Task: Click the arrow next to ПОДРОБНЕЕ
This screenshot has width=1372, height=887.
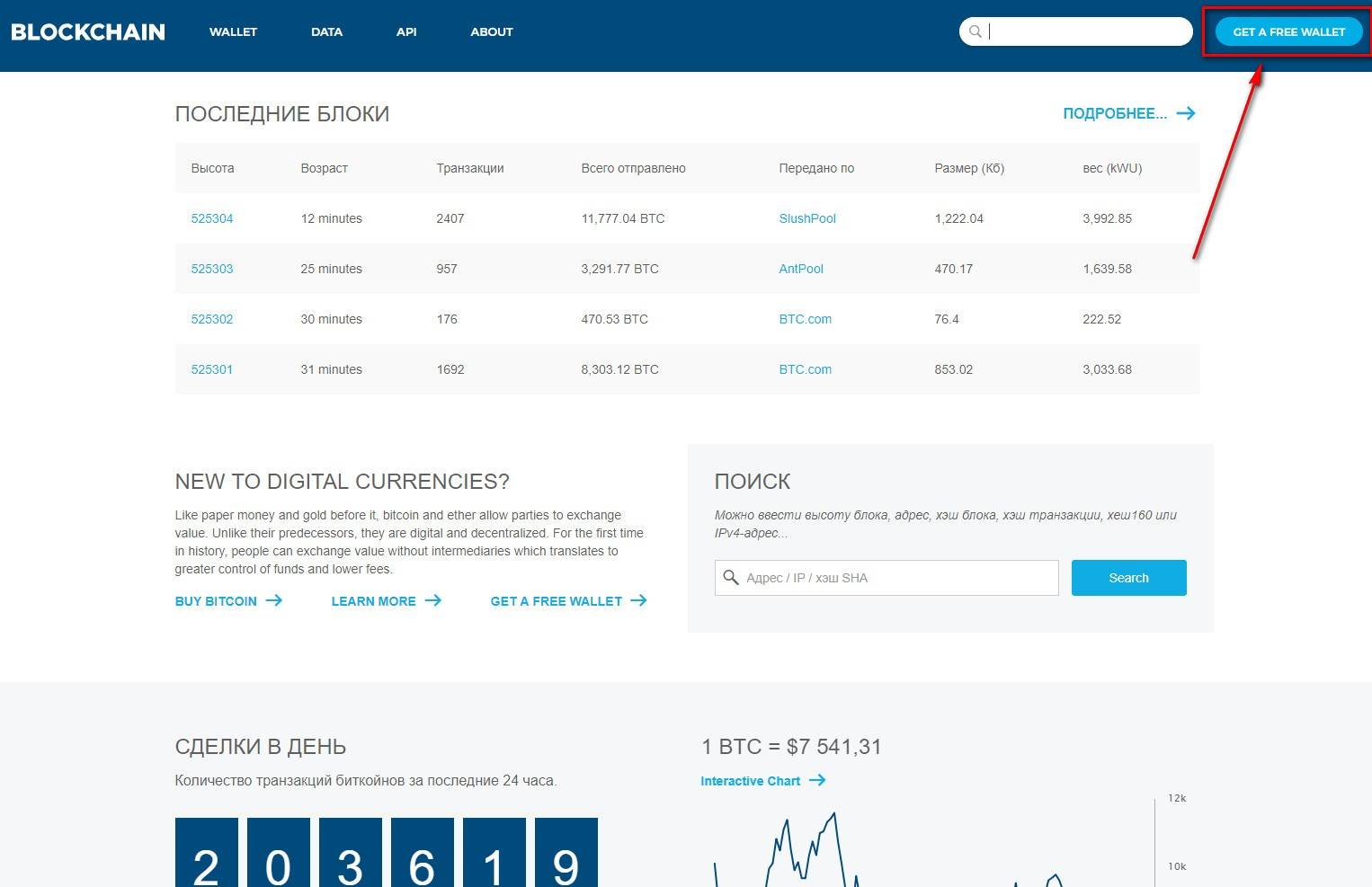Action: (1186, 113)
